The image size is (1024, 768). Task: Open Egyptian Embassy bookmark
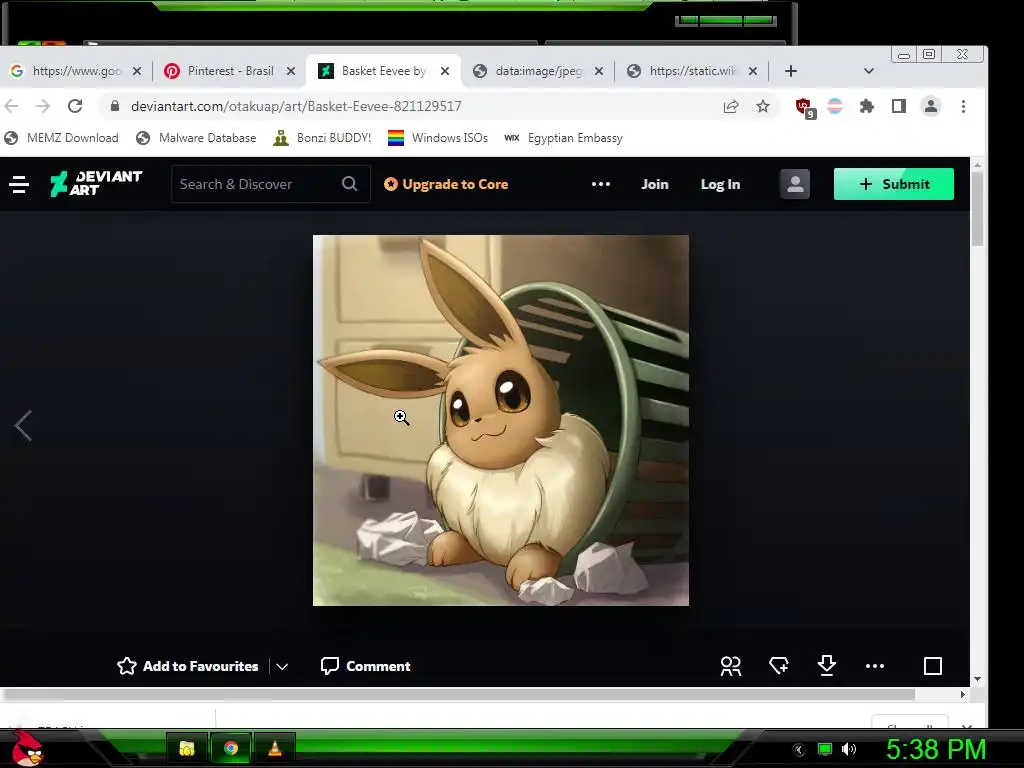click(x=564, y=138)
